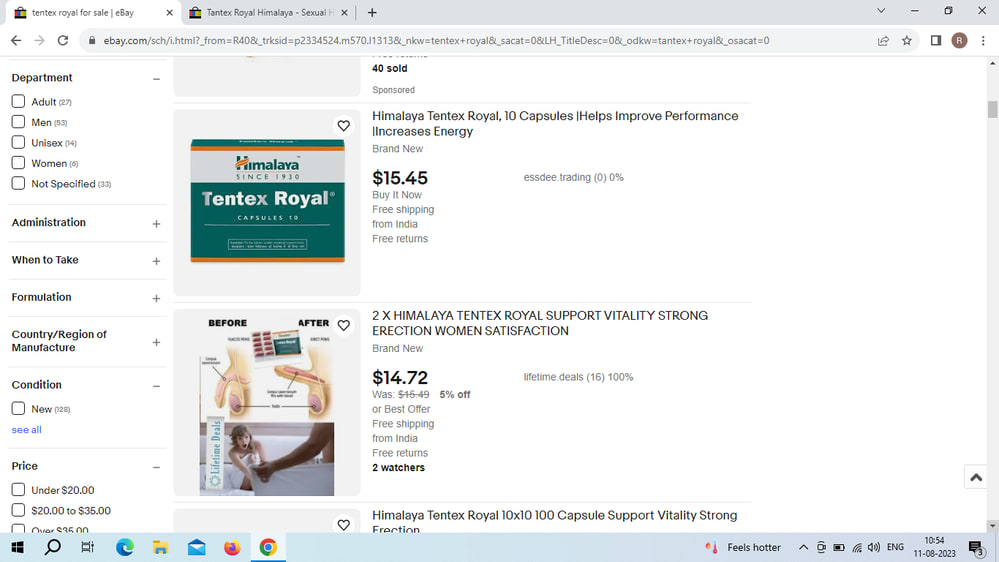
Task: Add 2 X Himalaya Tentex listing to watchlist
Action: [x=343, y=325]
